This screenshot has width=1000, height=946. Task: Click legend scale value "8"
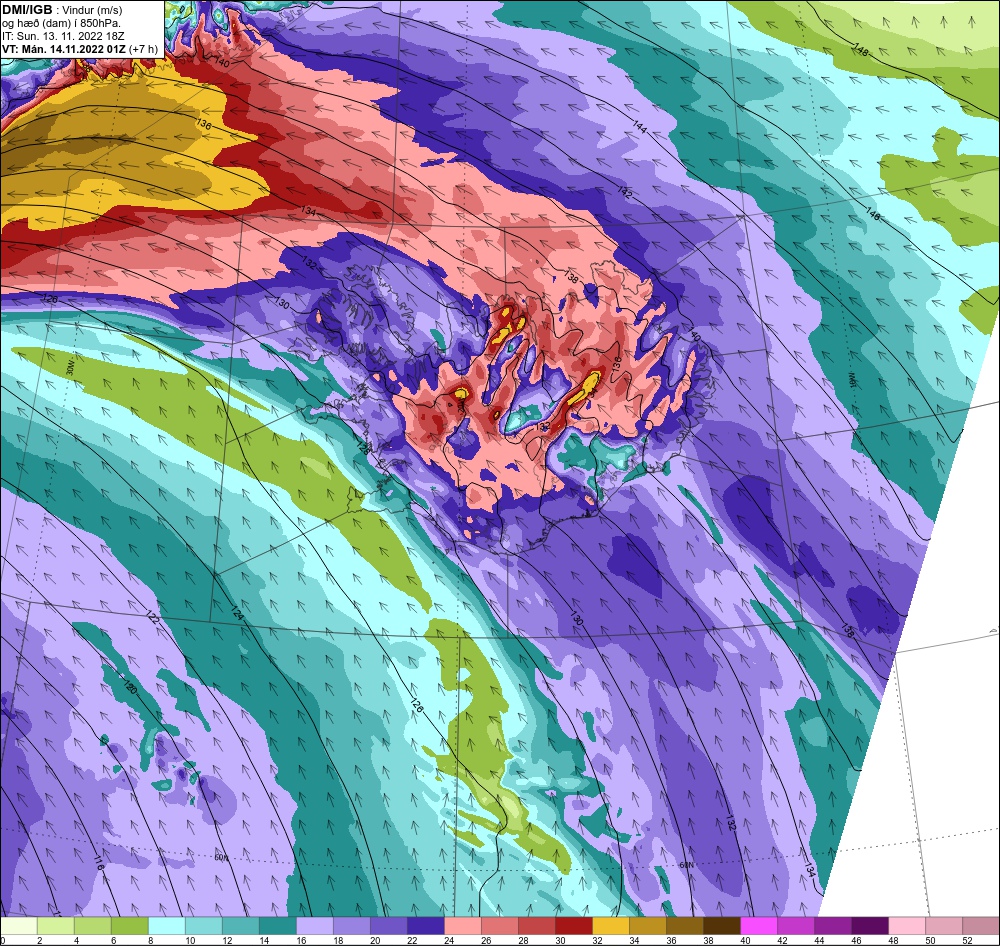pyautogui.click(x=151, y=940)
